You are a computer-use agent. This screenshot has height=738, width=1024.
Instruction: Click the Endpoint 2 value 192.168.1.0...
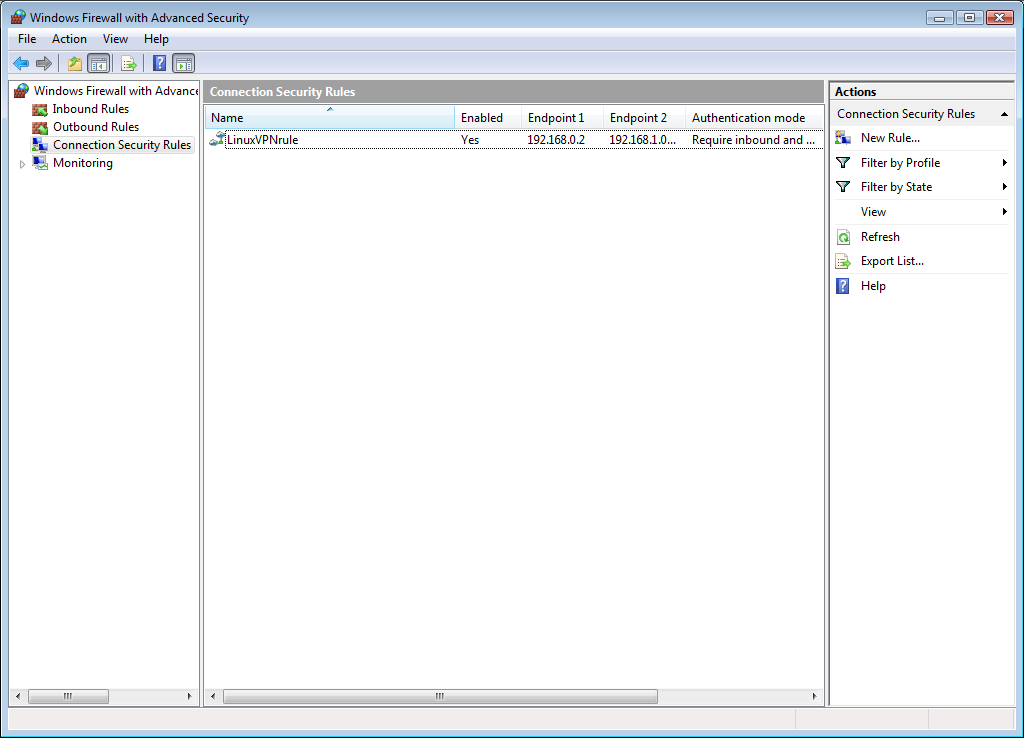click(643, 140)
